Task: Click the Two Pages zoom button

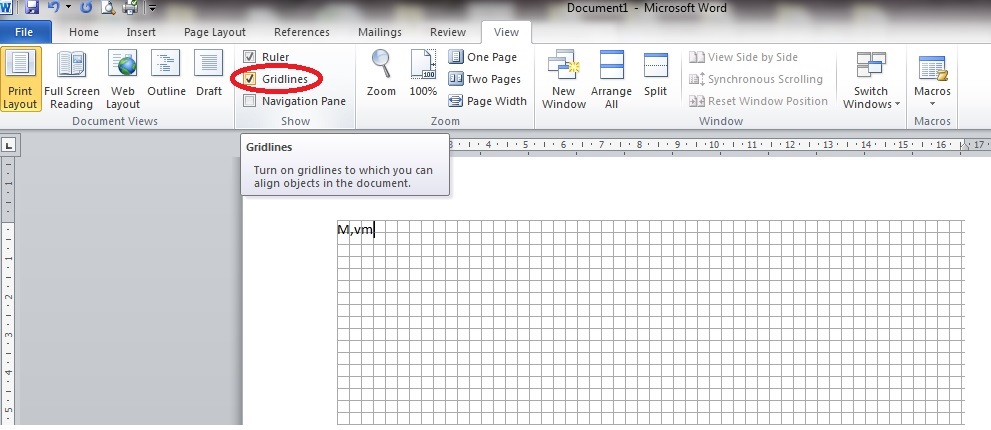Action: (x=485, y=79)
